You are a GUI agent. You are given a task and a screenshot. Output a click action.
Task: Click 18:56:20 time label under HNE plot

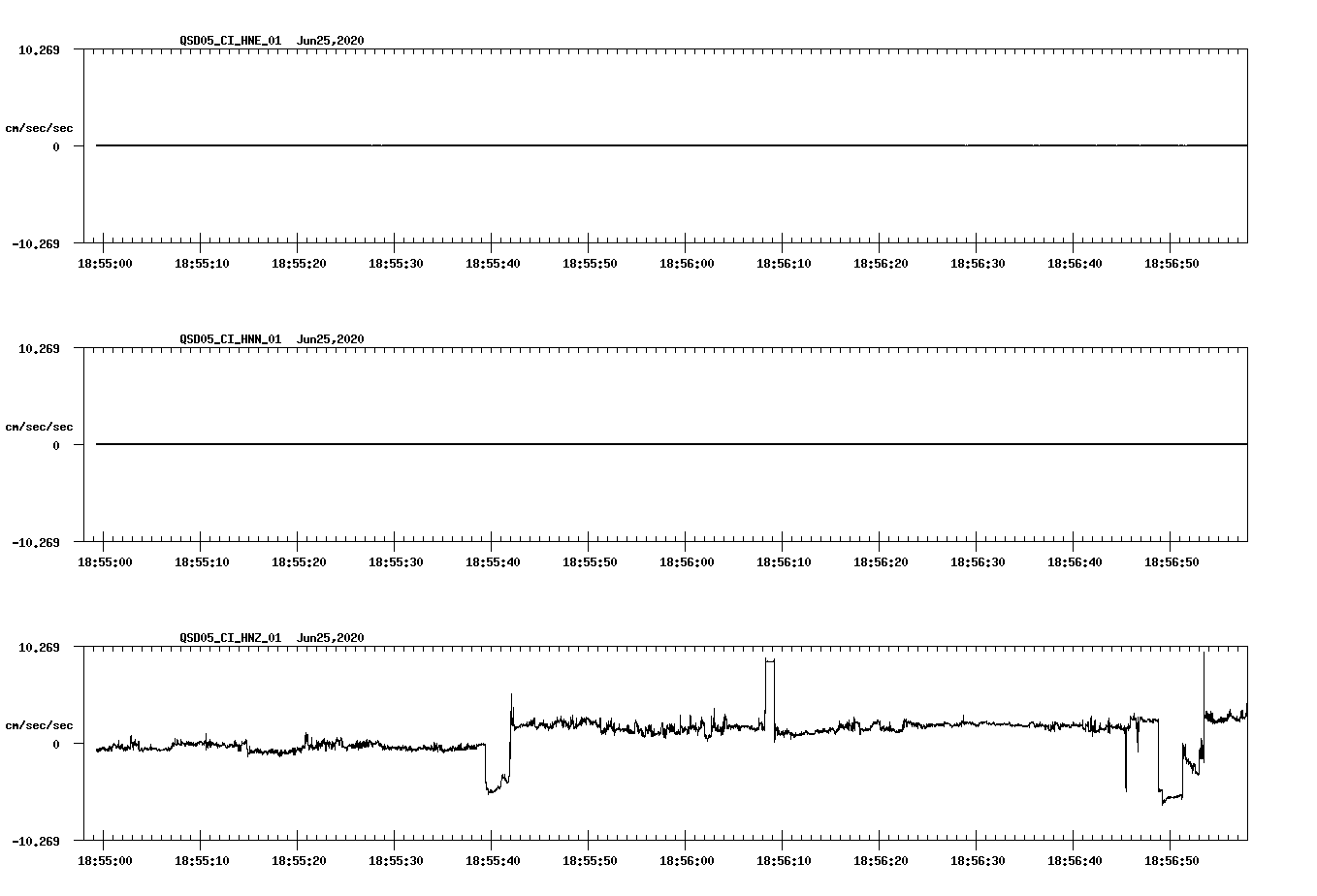tap(881, 264)
